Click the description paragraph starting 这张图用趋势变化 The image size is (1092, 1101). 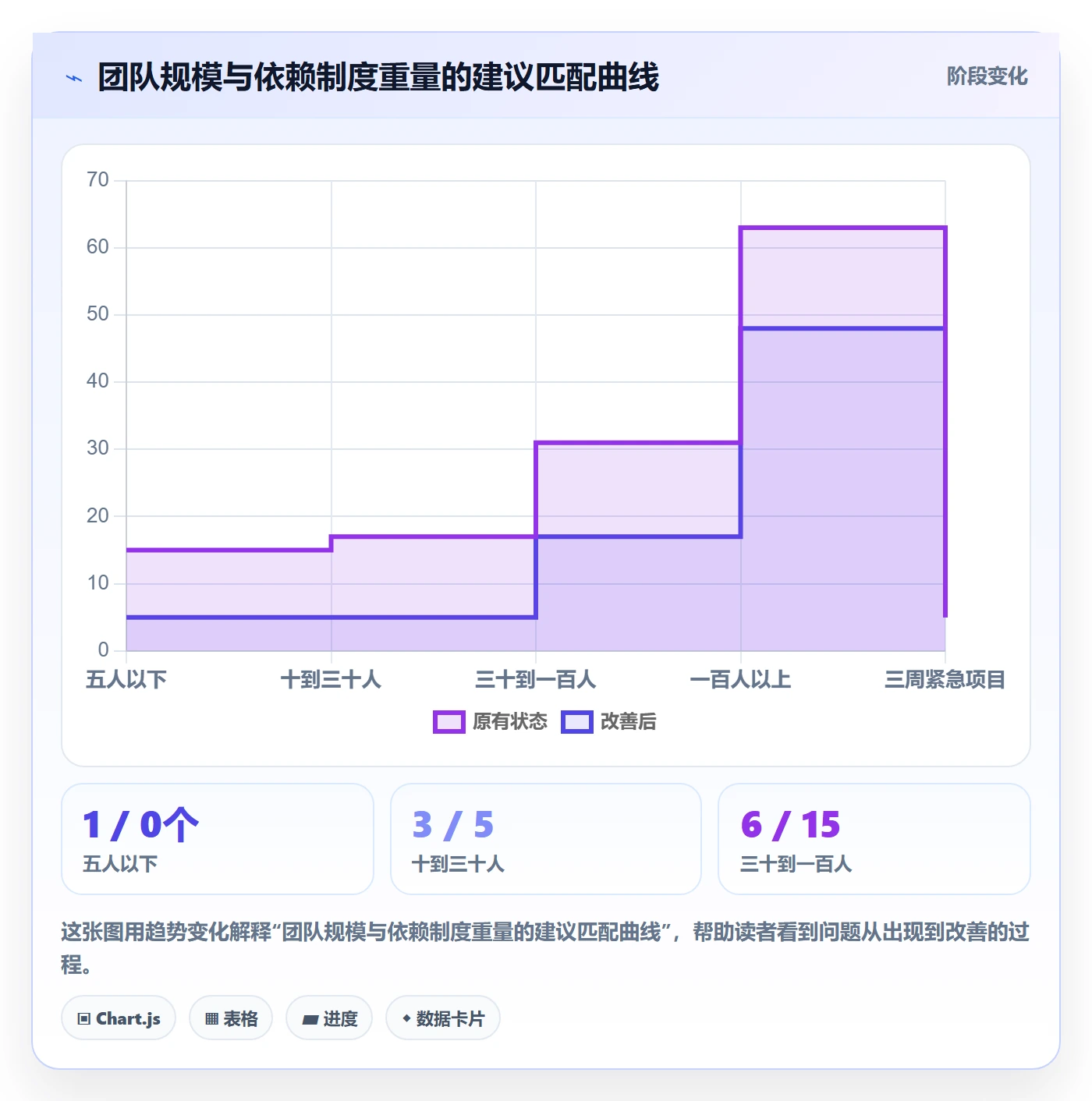tap(546, 948)
